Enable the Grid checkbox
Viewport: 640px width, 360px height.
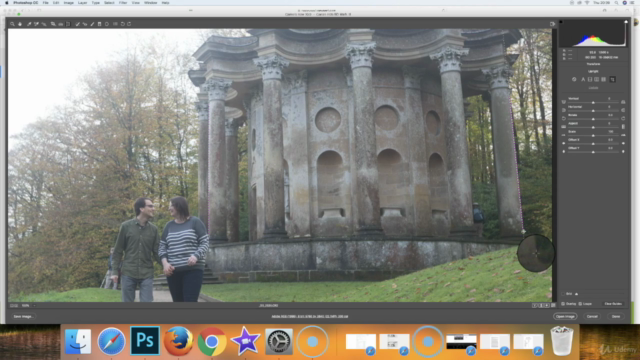(564, 293)
